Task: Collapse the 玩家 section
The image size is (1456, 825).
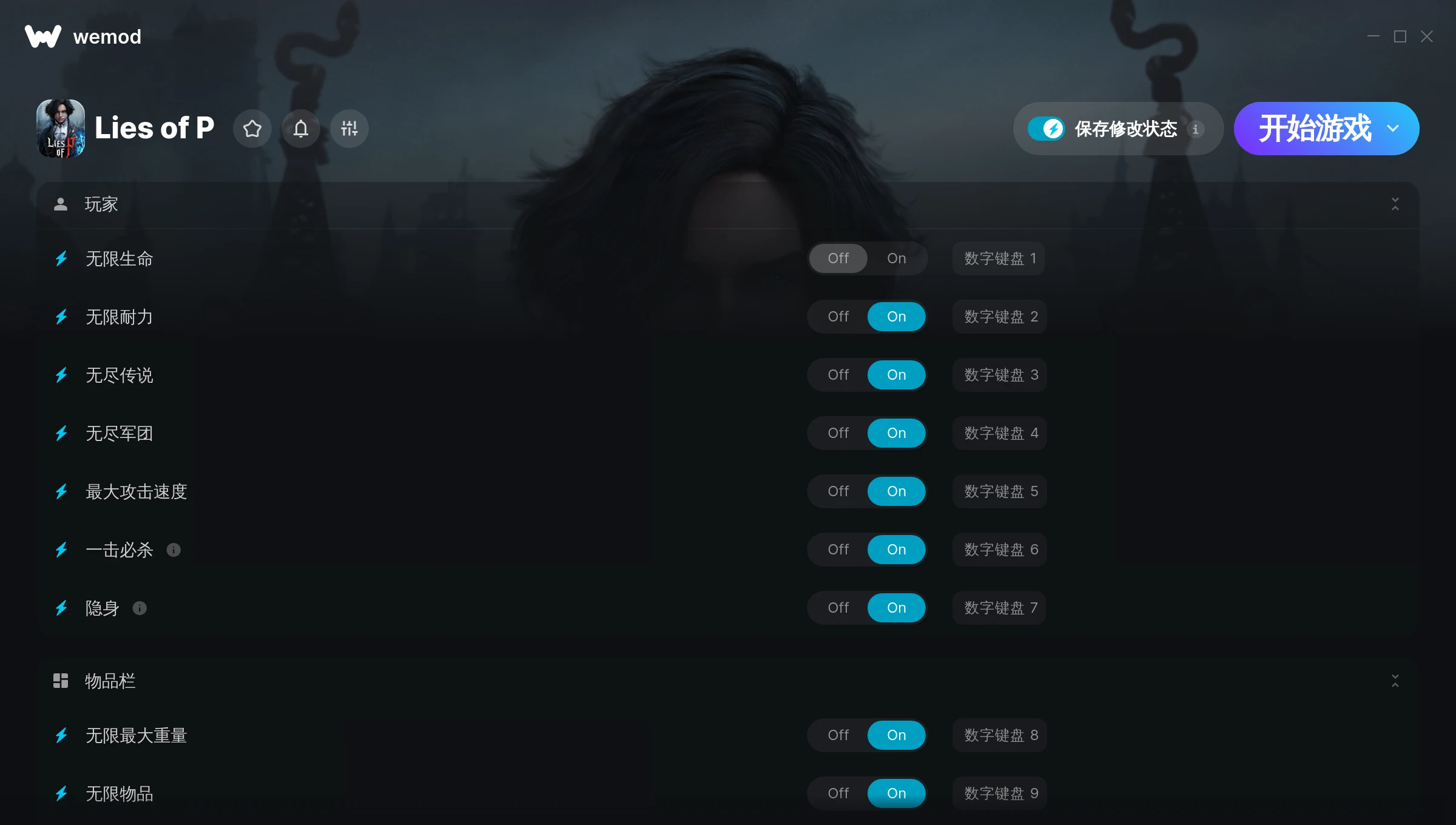Action: 1395,204
